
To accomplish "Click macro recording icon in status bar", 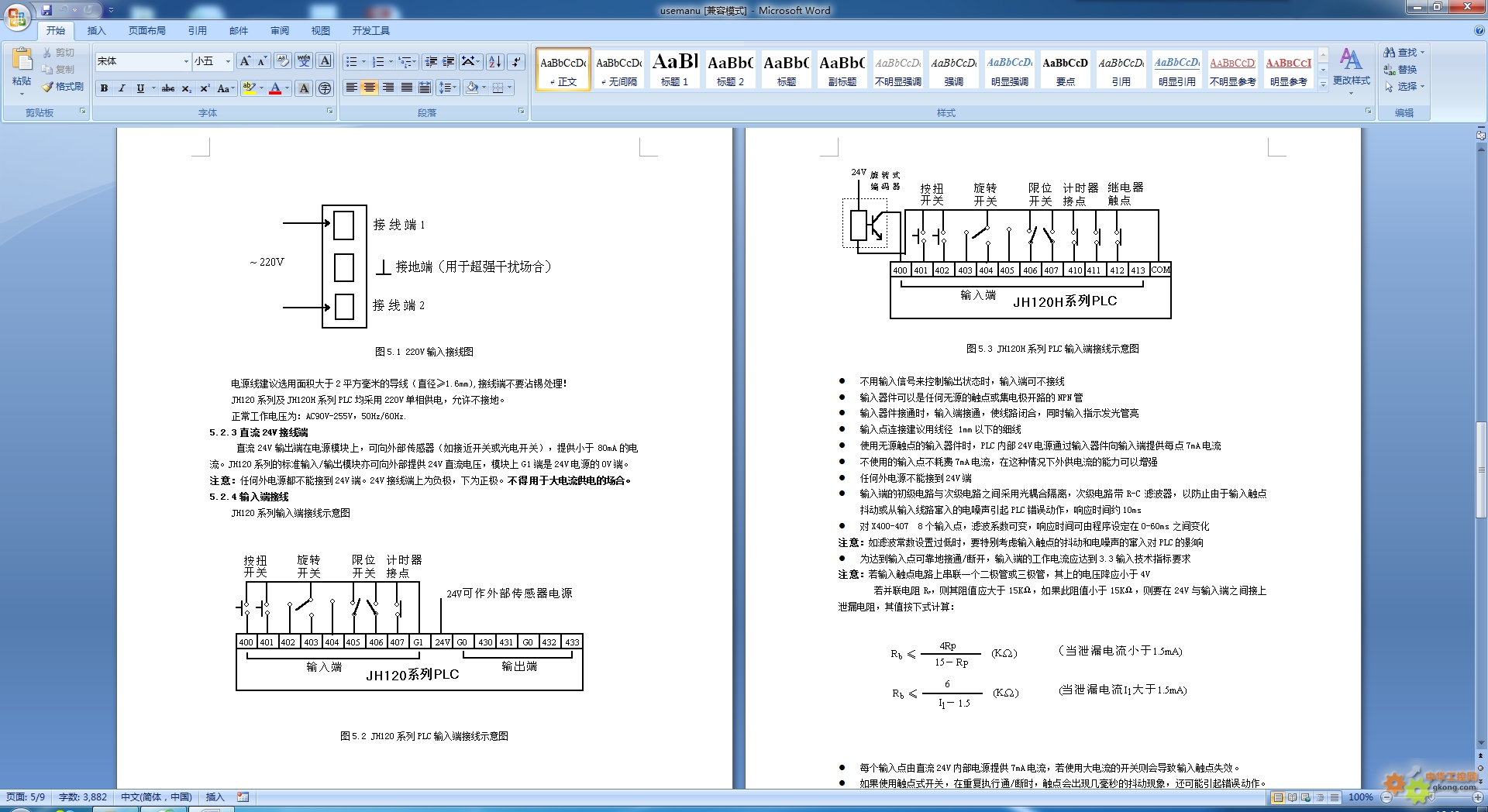I will tap(243, 797).
